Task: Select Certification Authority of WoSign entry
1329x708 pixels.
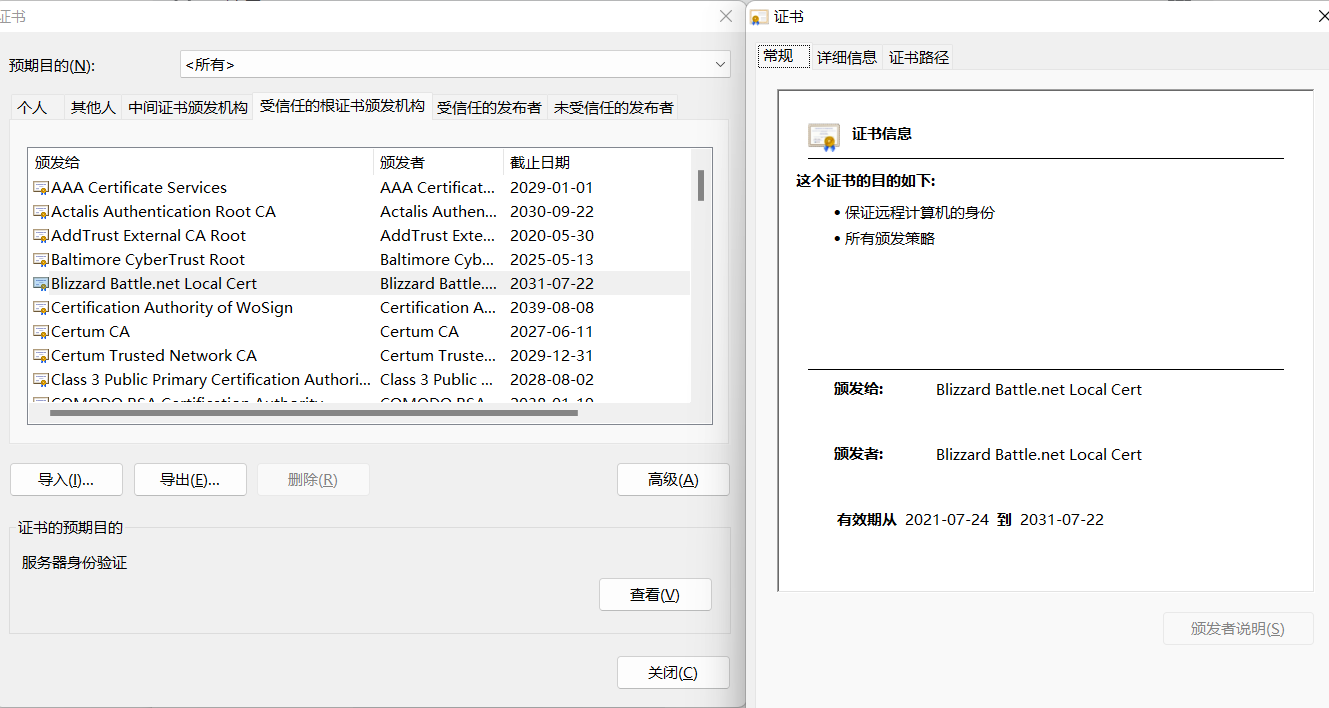Action: coord(172,308)
